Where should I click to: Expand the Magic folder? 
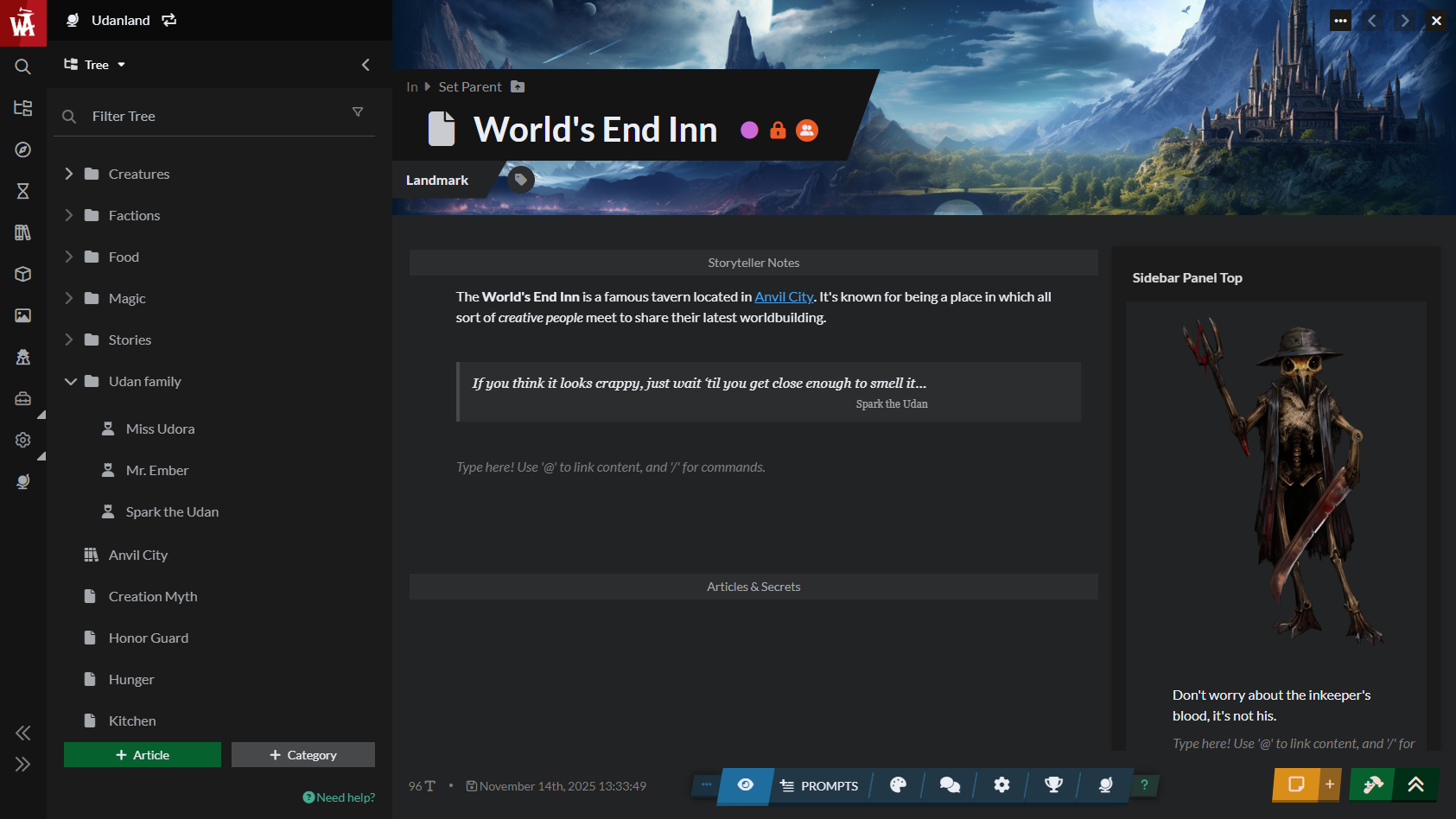tap(69, 298)
